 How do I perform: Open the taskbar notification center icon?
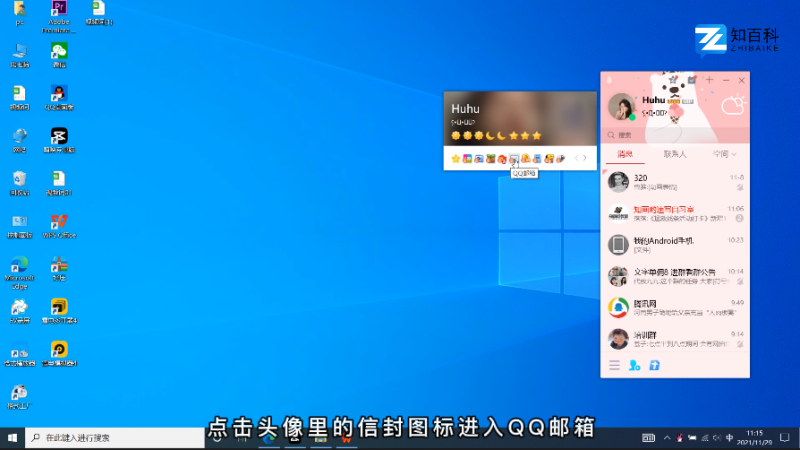point(785,438)
